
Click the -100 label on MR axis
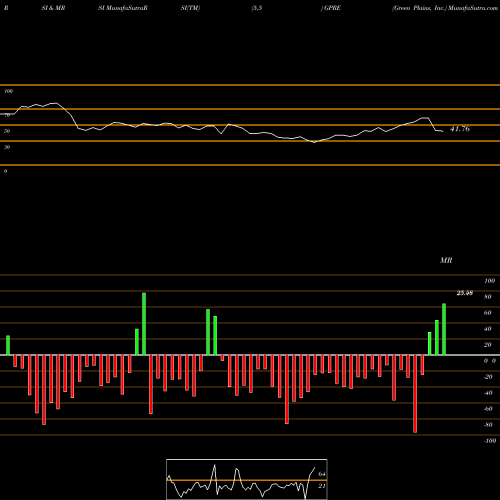tap(490, 441)
